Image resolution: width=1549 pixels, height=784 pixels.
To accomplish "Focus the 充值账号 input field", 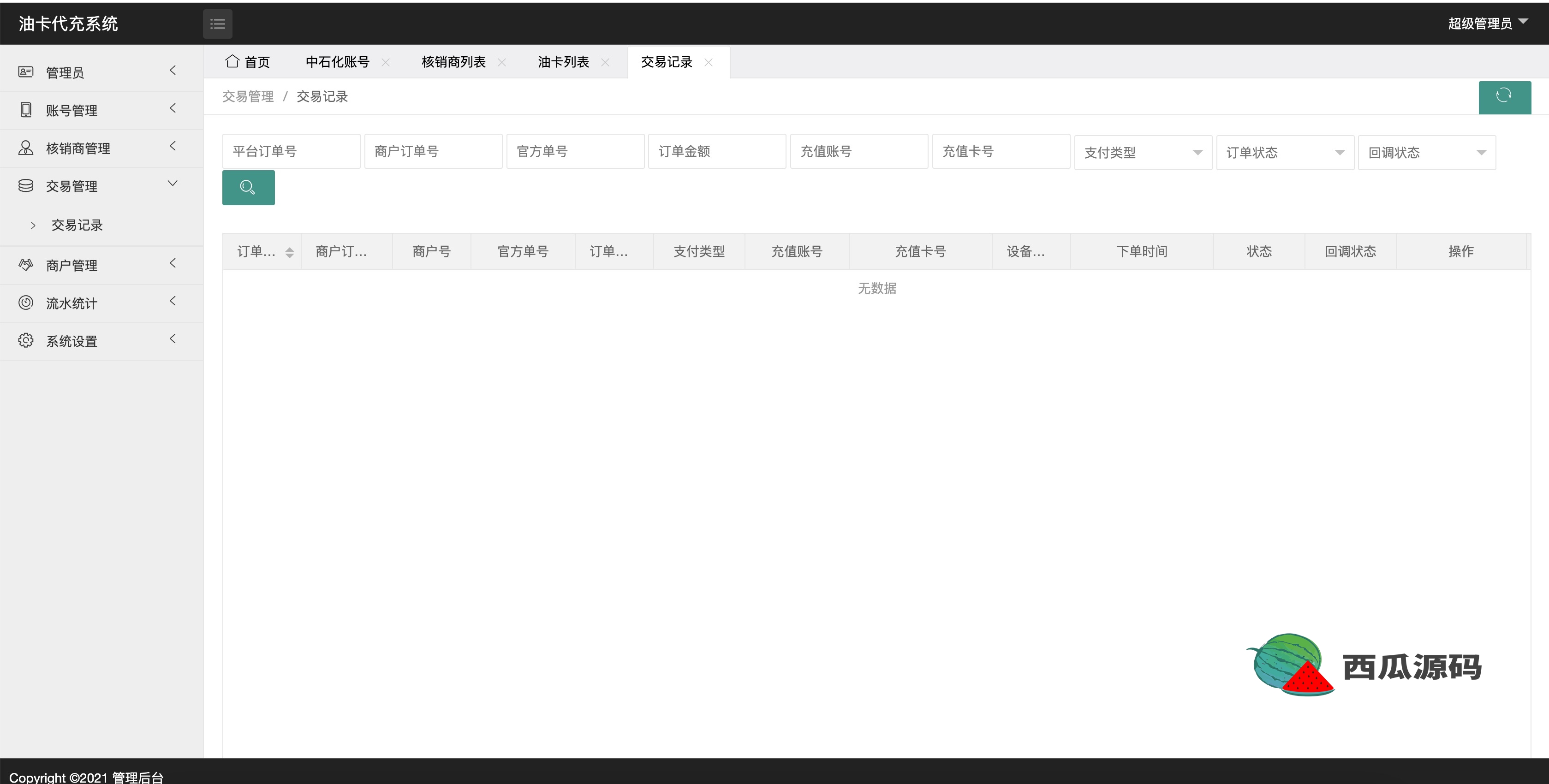I will click(859, 152).
